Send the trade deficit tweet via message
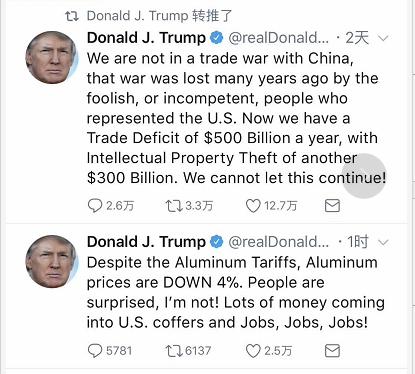 click(332, 206)
